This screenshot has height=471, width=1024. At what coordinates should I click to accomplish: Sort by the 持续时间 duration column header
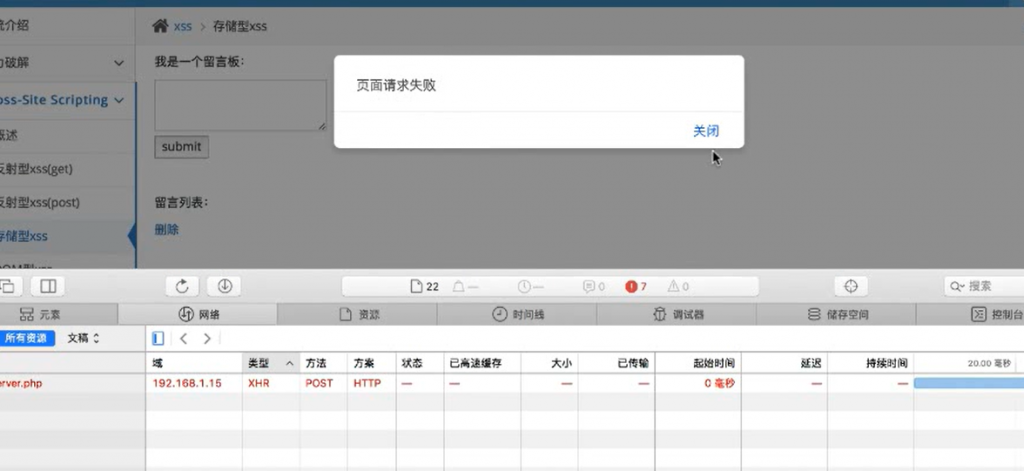coord(871,363)
